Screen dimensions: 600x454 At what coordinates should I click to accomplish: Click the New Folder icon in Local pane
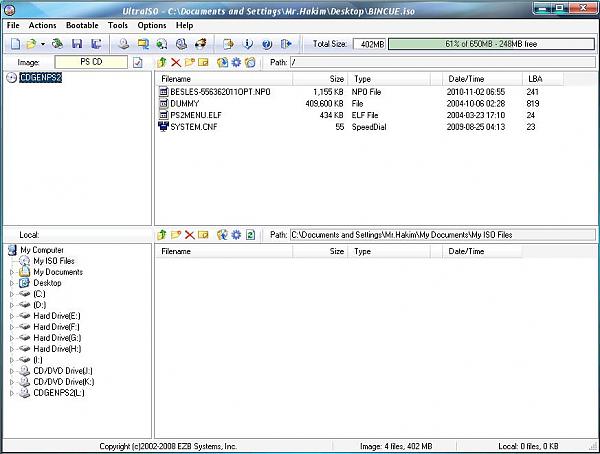176,235
